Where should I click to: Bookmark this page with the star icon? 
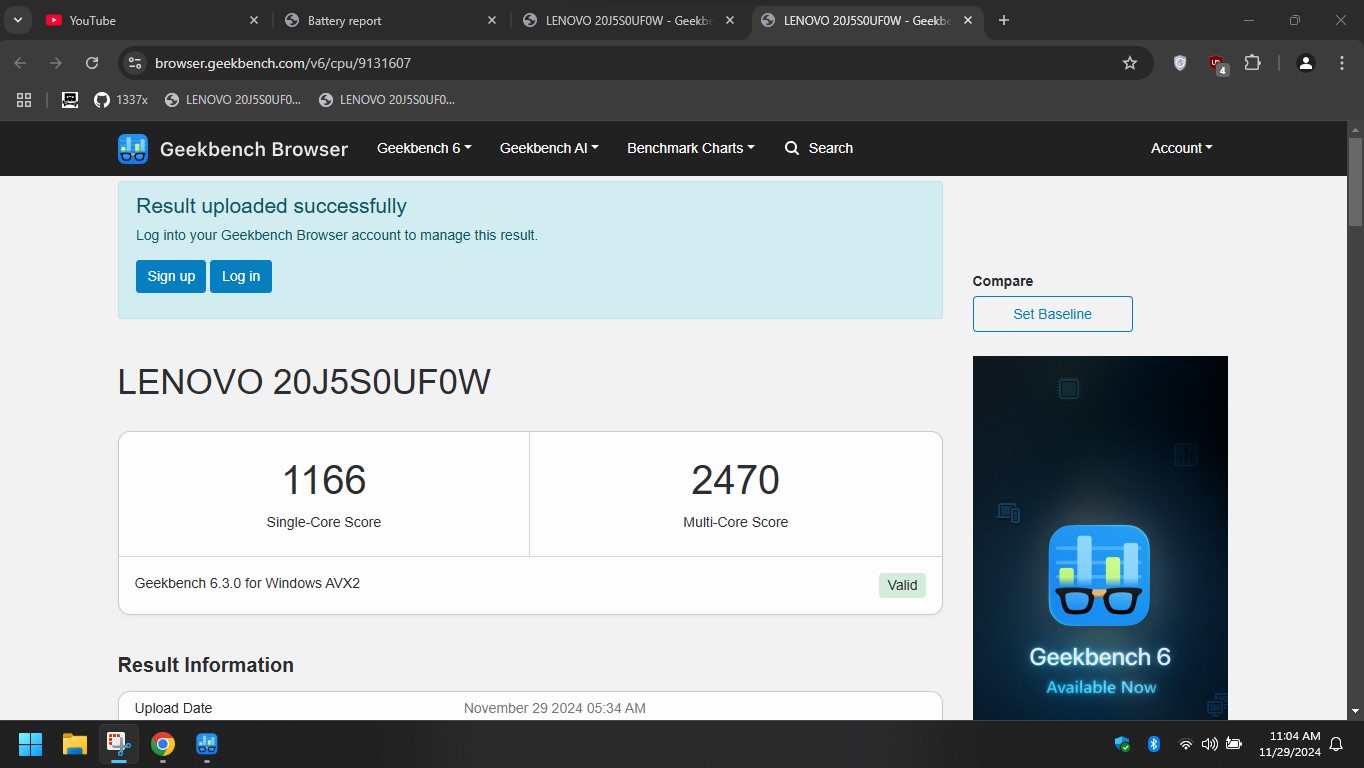point(1130,63)
